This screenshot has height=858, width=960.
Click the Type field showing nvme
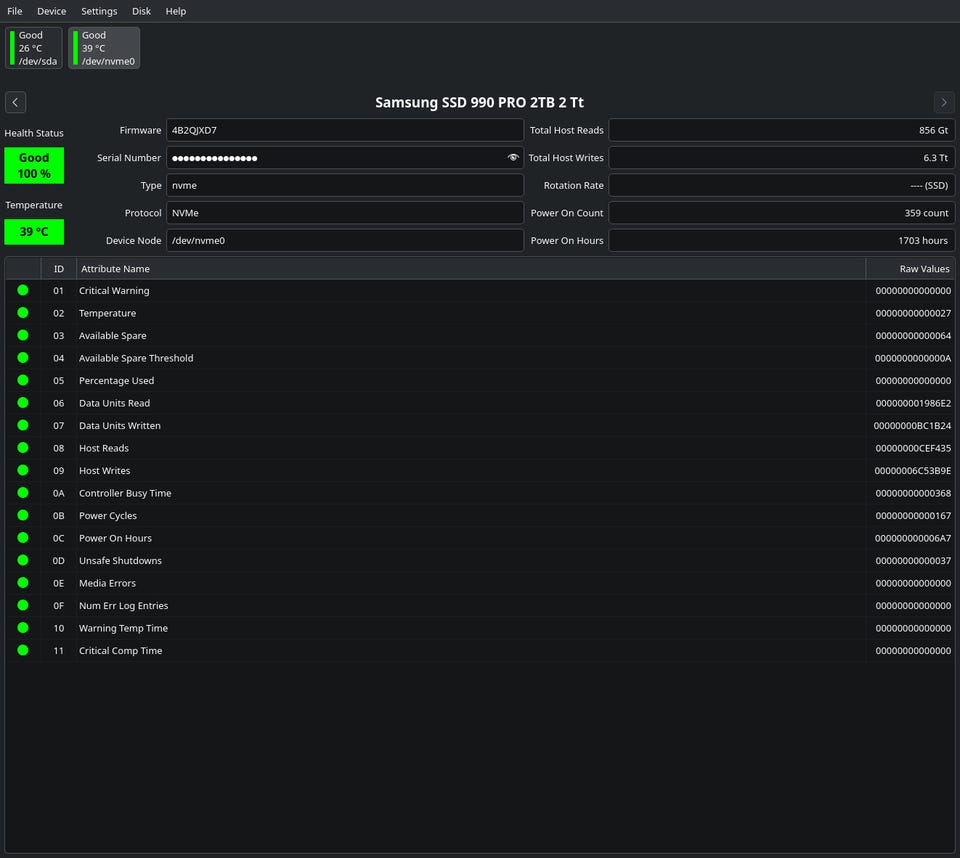point(345,185)
